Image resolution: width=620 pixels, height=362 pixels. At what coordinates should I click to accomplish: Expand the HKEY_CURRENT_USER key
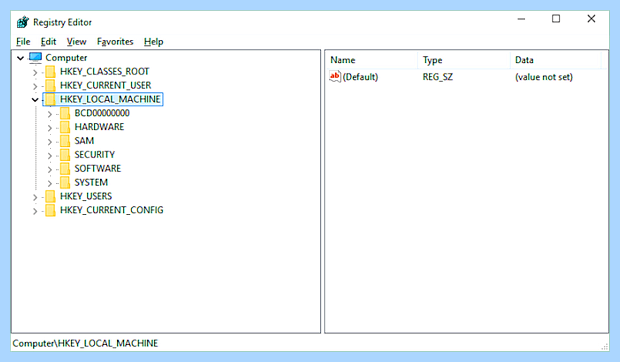click(x=35, y=86)
